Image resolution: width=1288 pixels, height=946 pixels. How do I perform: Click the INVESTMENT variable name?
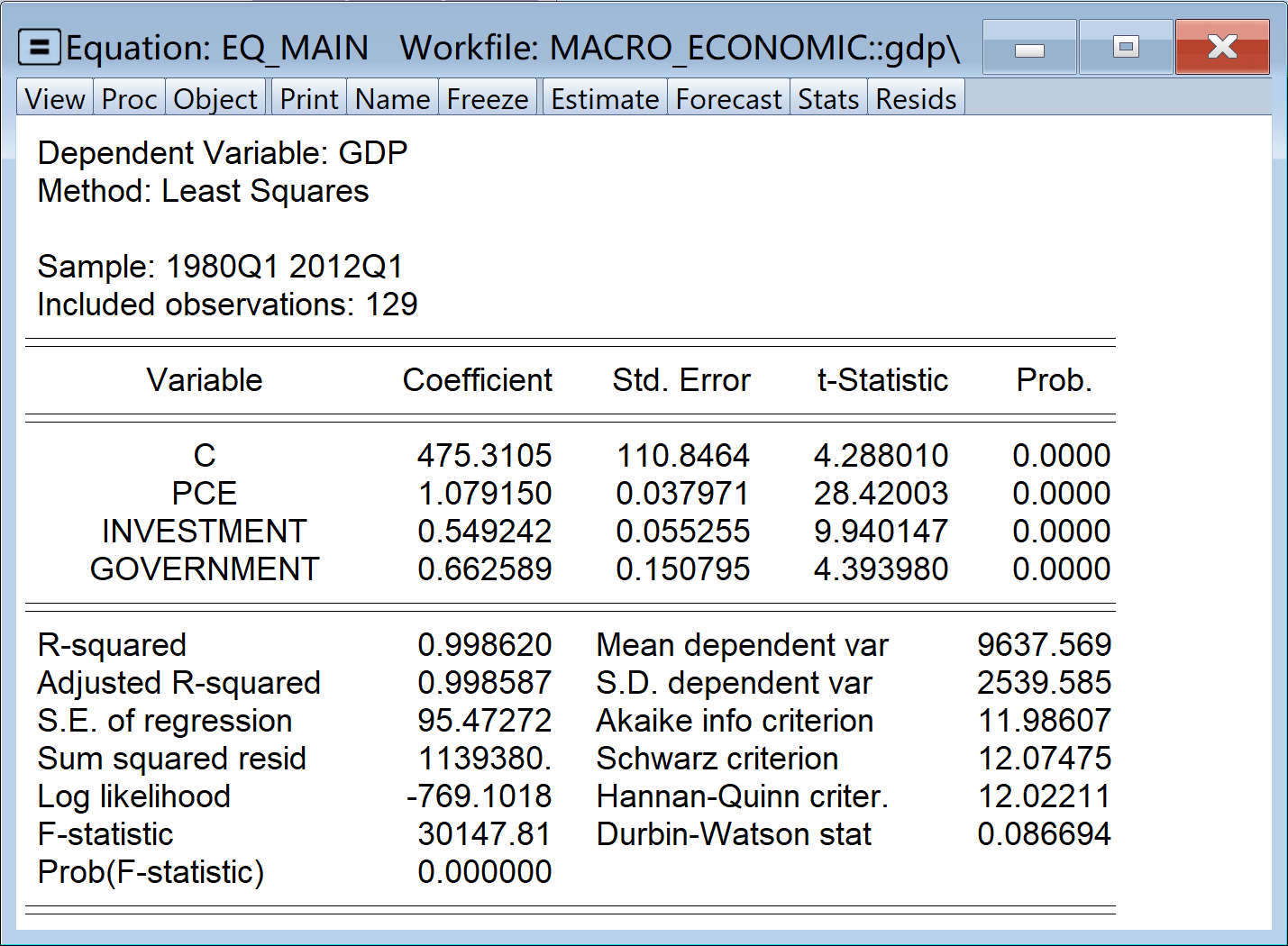205,532
